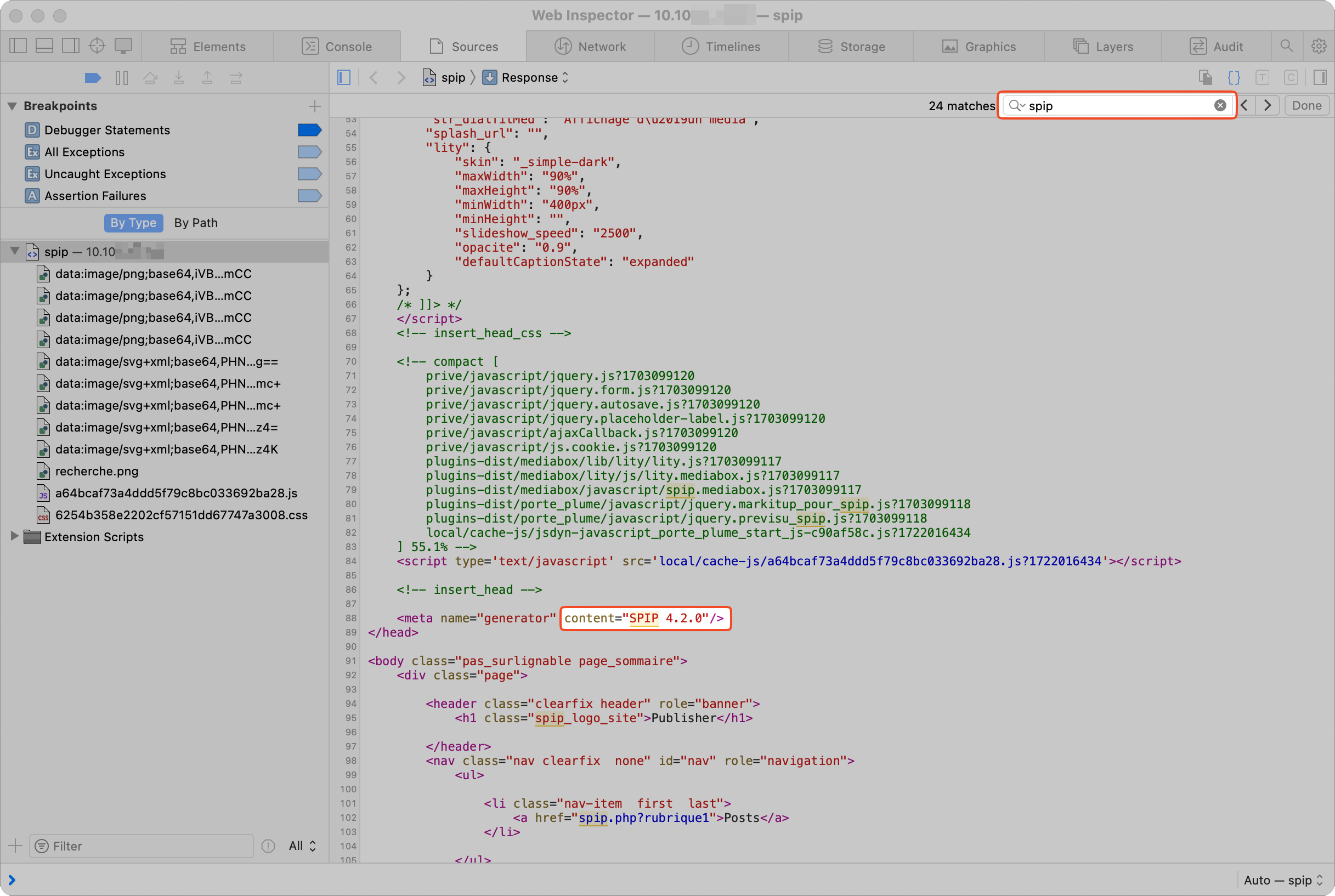Toggle the left navigation sidebar icon
1335x896 pixels.
(x=18, y=46)
